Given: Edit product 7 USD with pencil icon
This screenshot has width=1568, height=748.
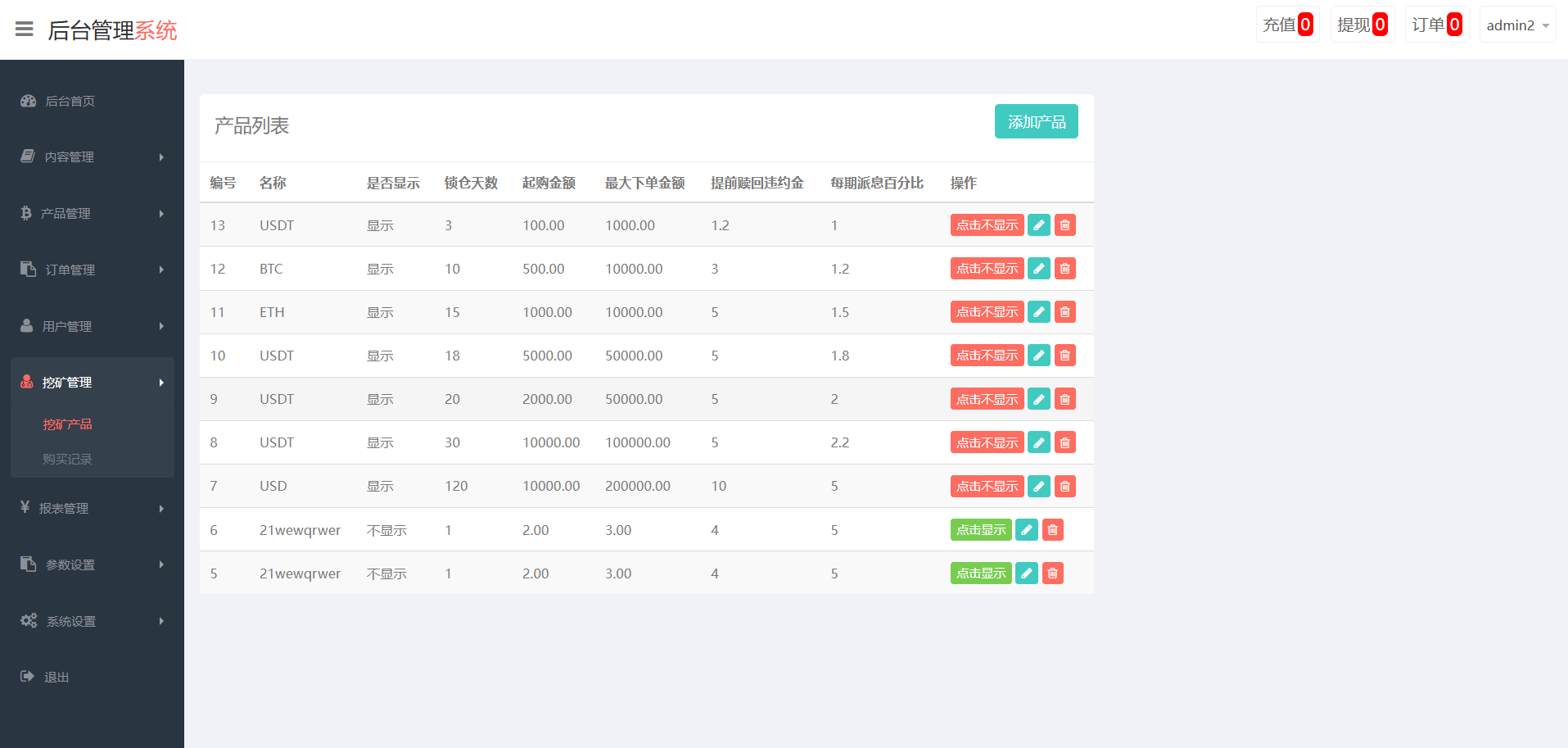Looking at the screenshot, I should [1038, 486].
